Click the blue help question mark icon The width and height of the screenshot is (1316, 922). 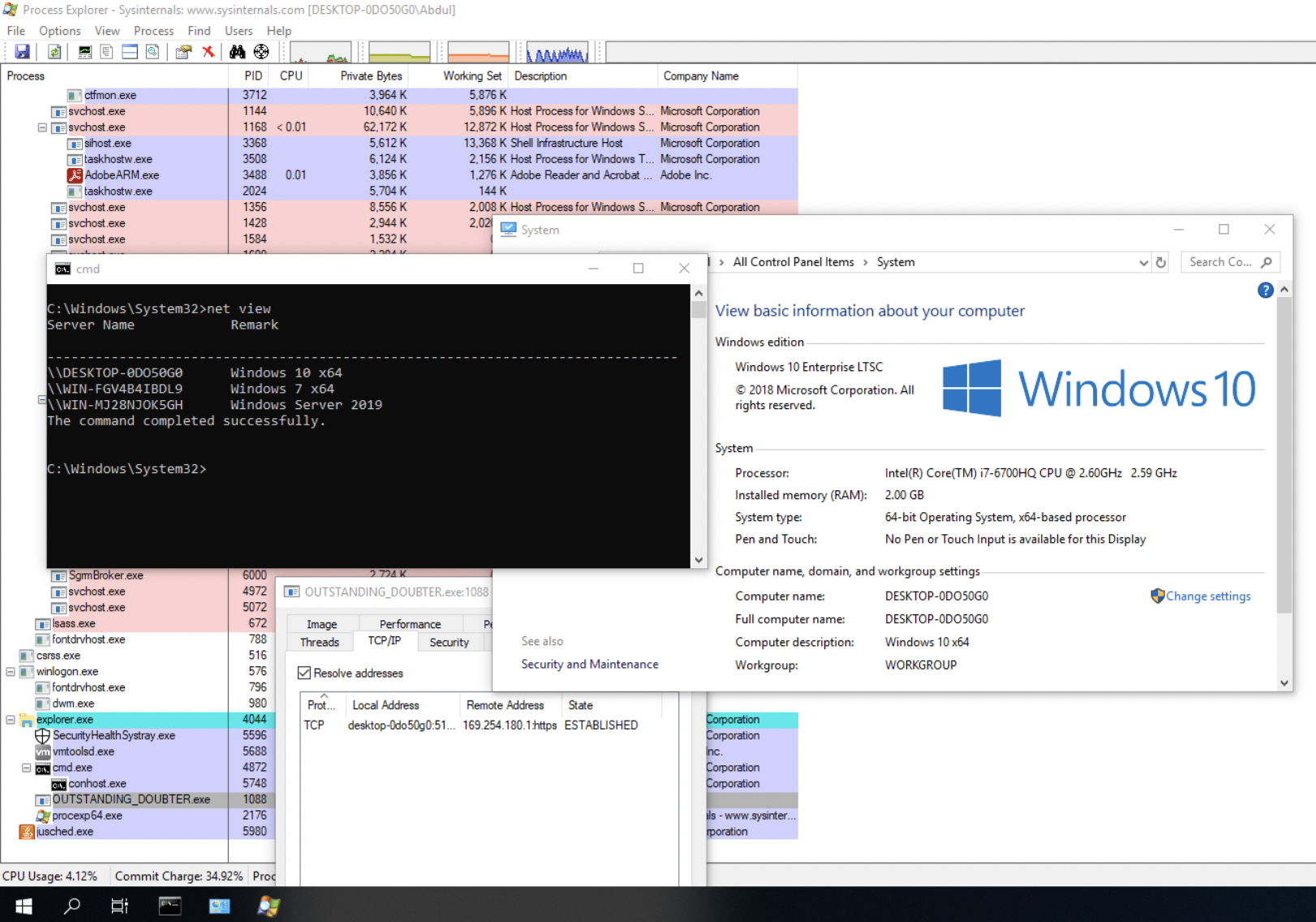pyautogui.click(x=1265, y=291)
